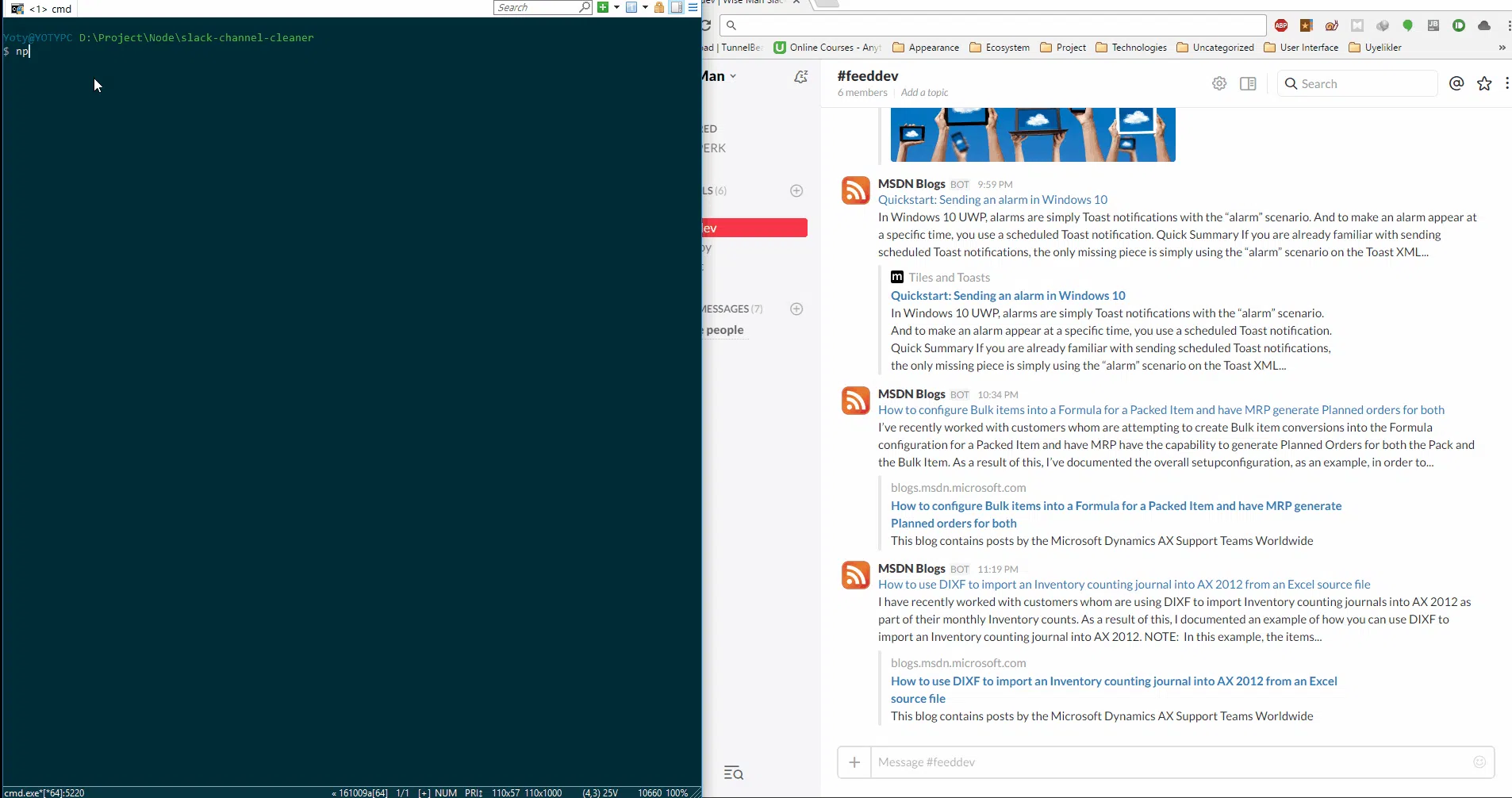1512x798 pixels.
Task: Click the ConEmu new console plus icon
Action: pyautogui.click(x=603, y=7)
